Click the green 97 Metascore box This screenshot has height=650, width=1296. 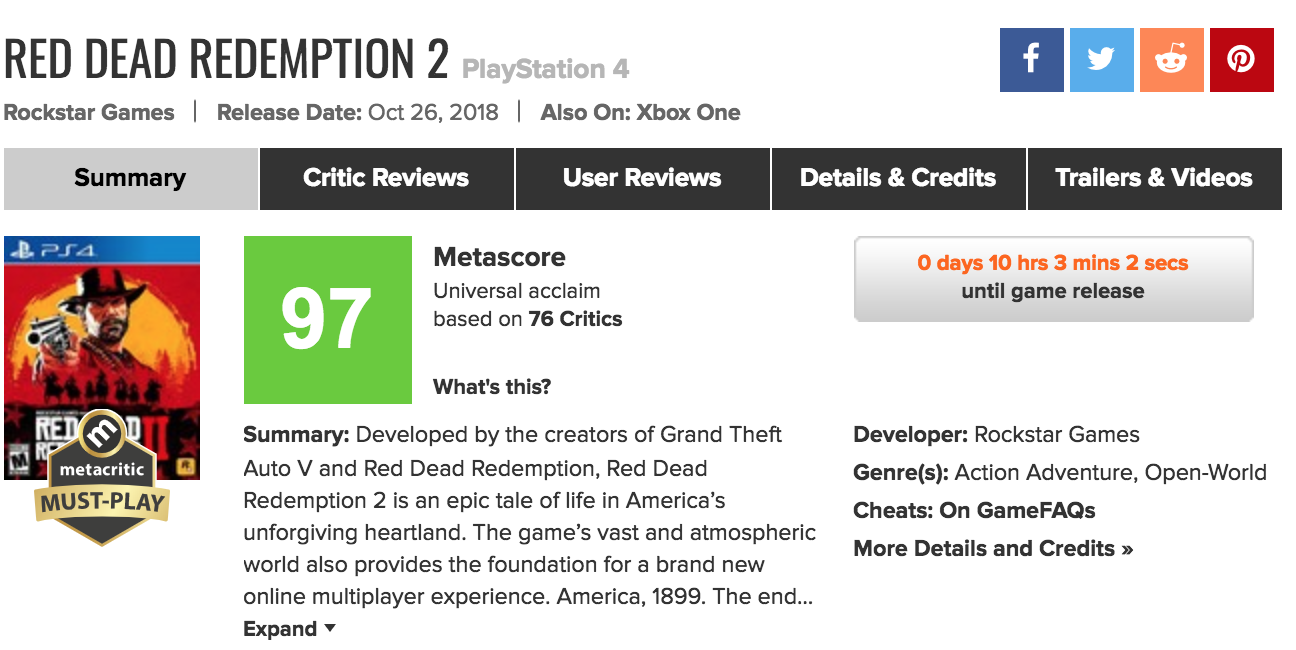(327, 320)
